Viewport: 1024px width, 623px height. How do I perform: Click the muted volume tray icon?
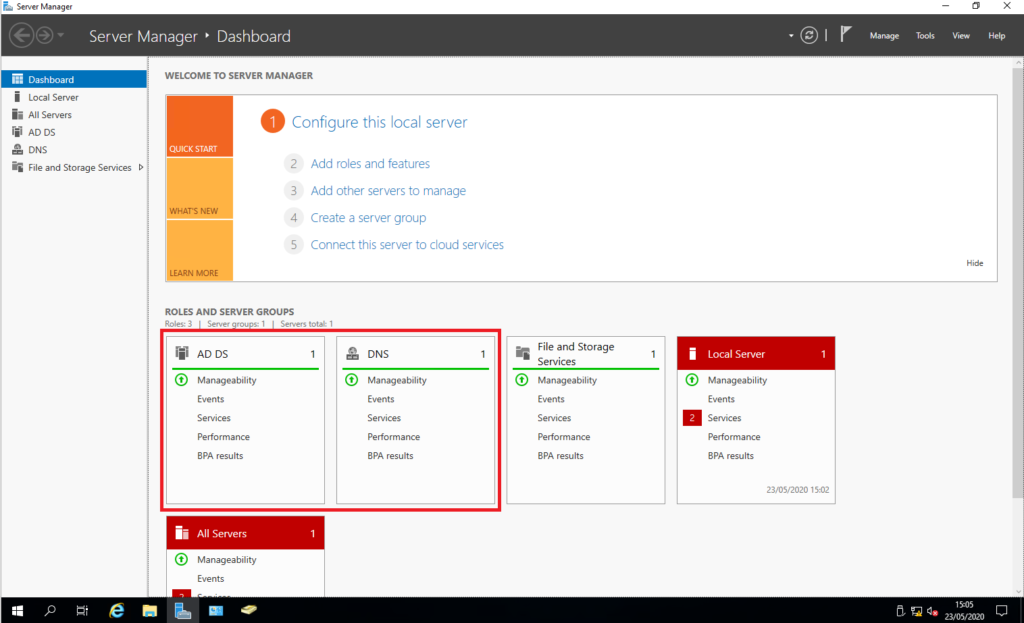933,611
